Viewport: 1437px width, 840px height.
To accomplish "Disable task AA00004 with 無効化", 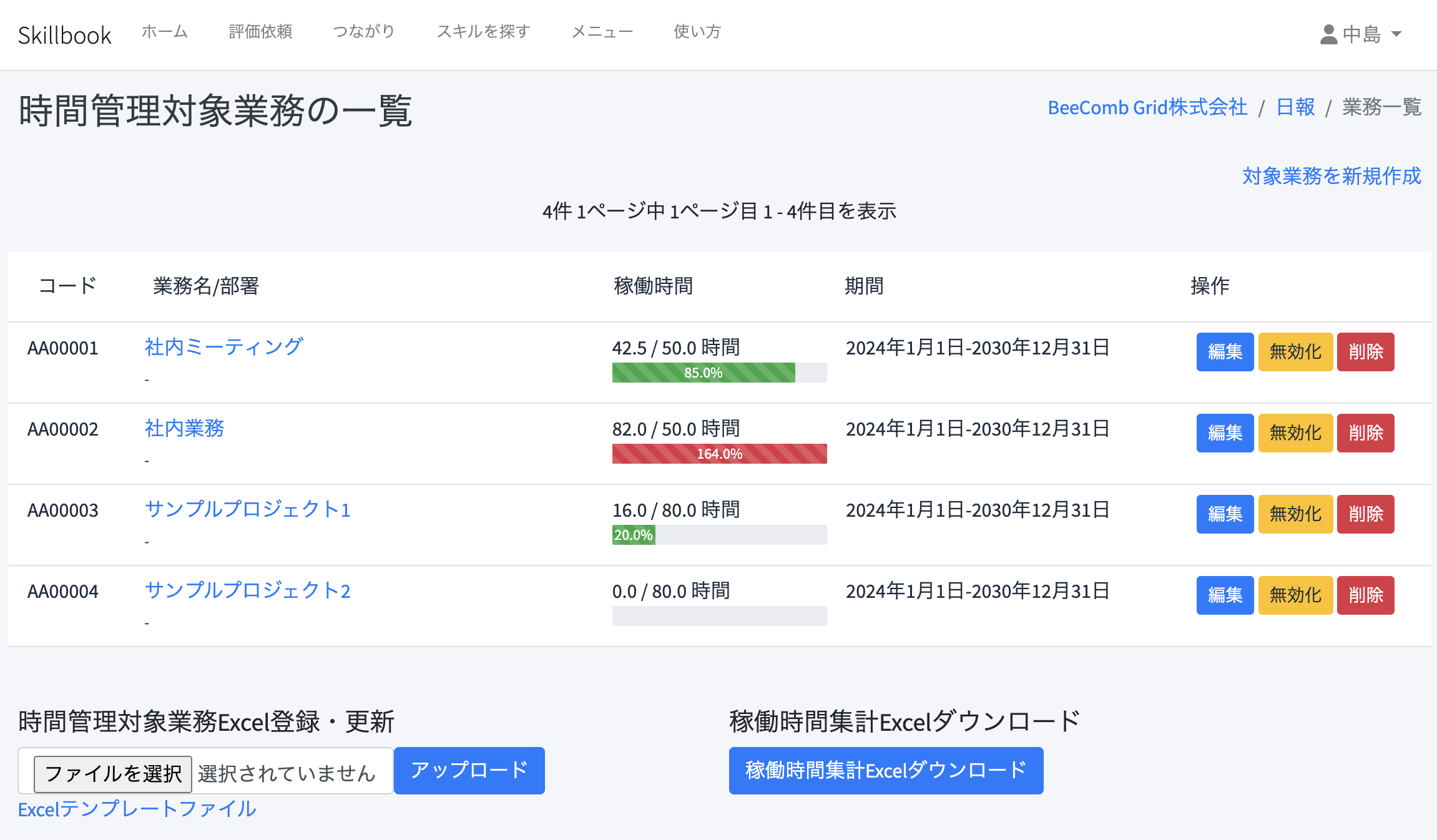I will [1295, 595].
